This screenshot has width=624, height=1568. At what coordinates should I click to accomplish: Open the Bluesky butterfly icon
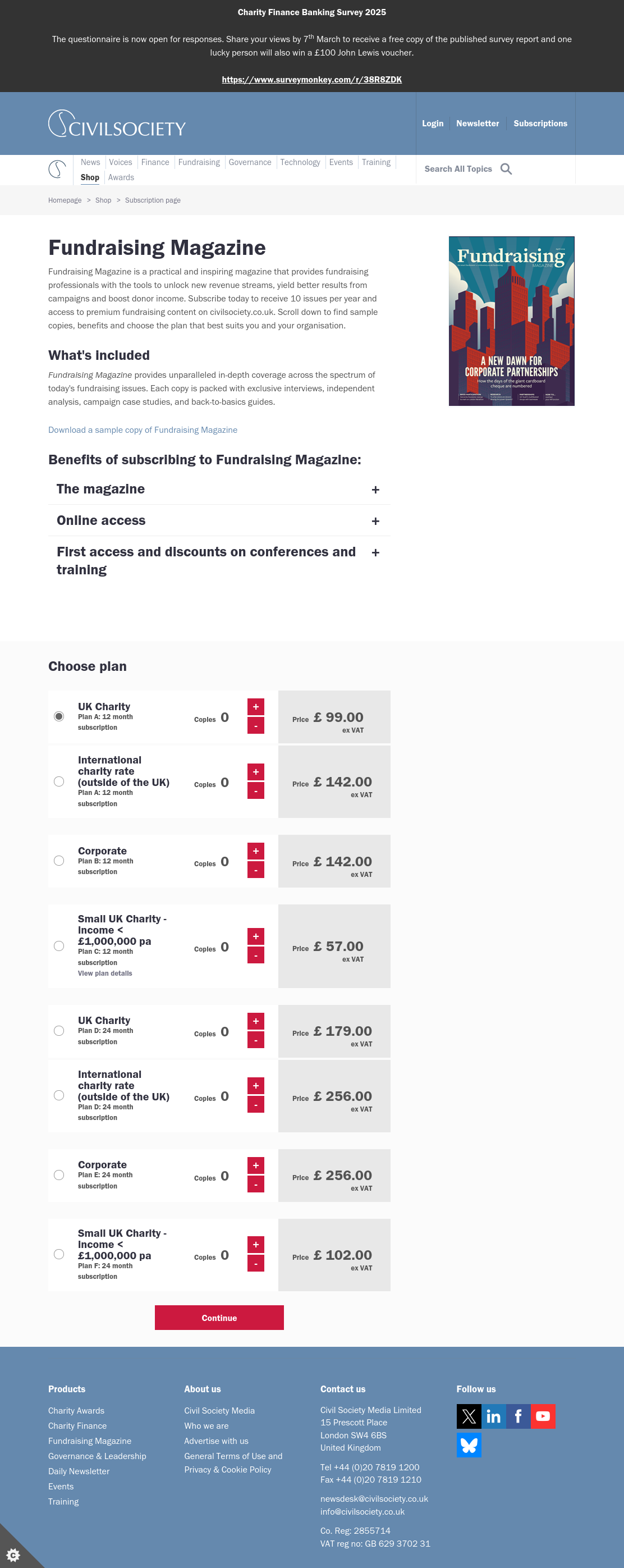coord(469,1444)
